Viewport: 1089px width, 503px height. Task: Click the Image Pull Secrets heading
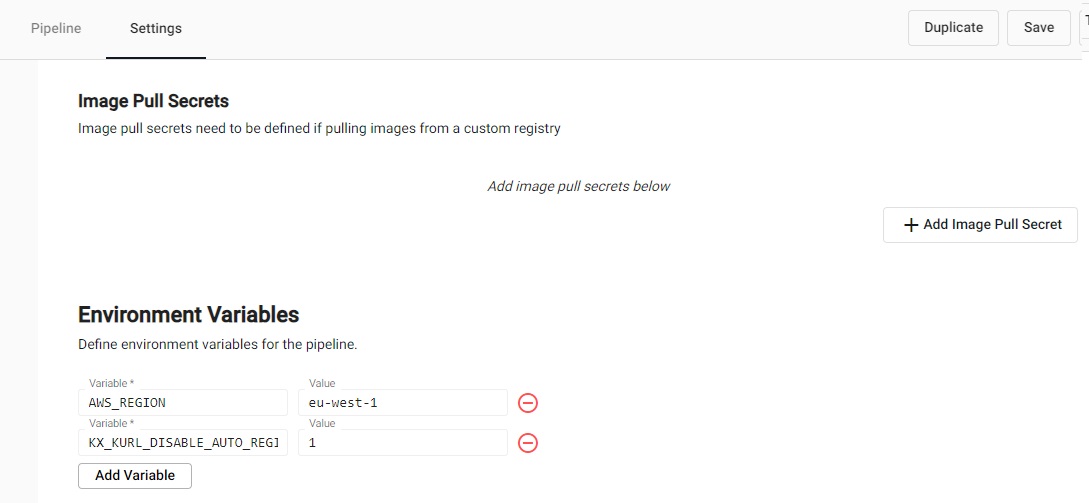(x=153, y=101)
